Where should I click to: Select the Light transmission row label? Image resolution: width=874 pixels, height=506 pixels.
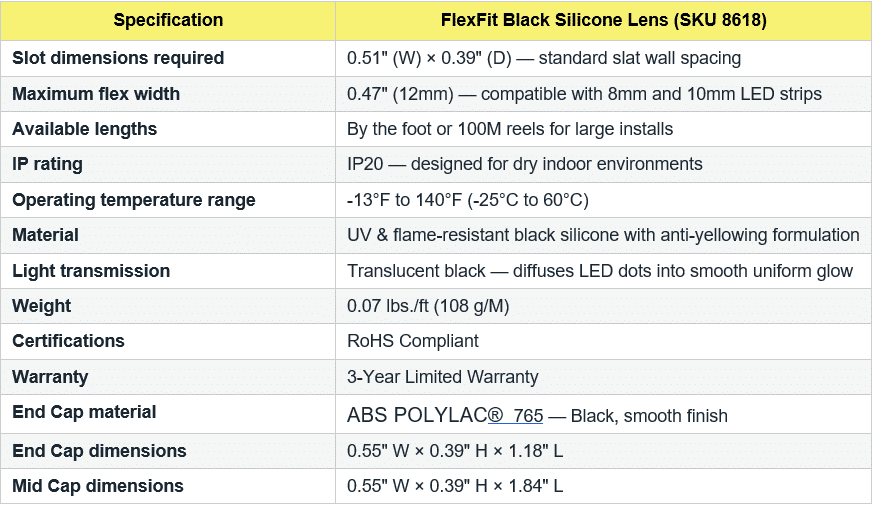tap(91, 271)
